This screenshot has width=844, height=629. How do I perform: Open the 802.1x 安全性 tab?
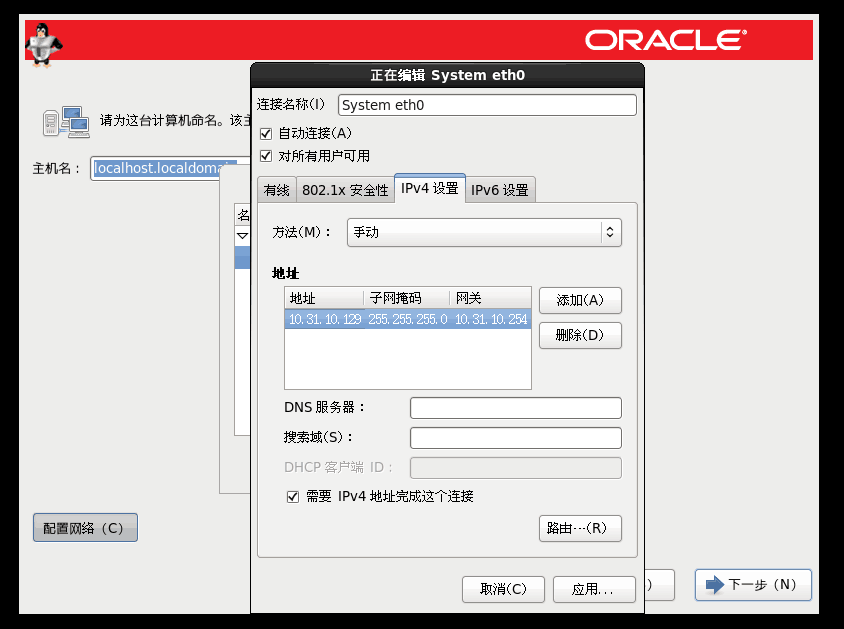[345, 190]
